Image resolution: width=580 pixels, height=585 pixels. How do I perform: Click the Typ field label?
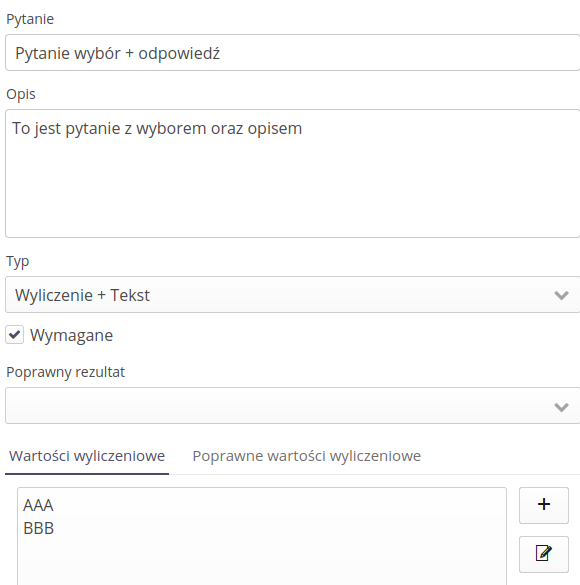click(x=18, y=262)
